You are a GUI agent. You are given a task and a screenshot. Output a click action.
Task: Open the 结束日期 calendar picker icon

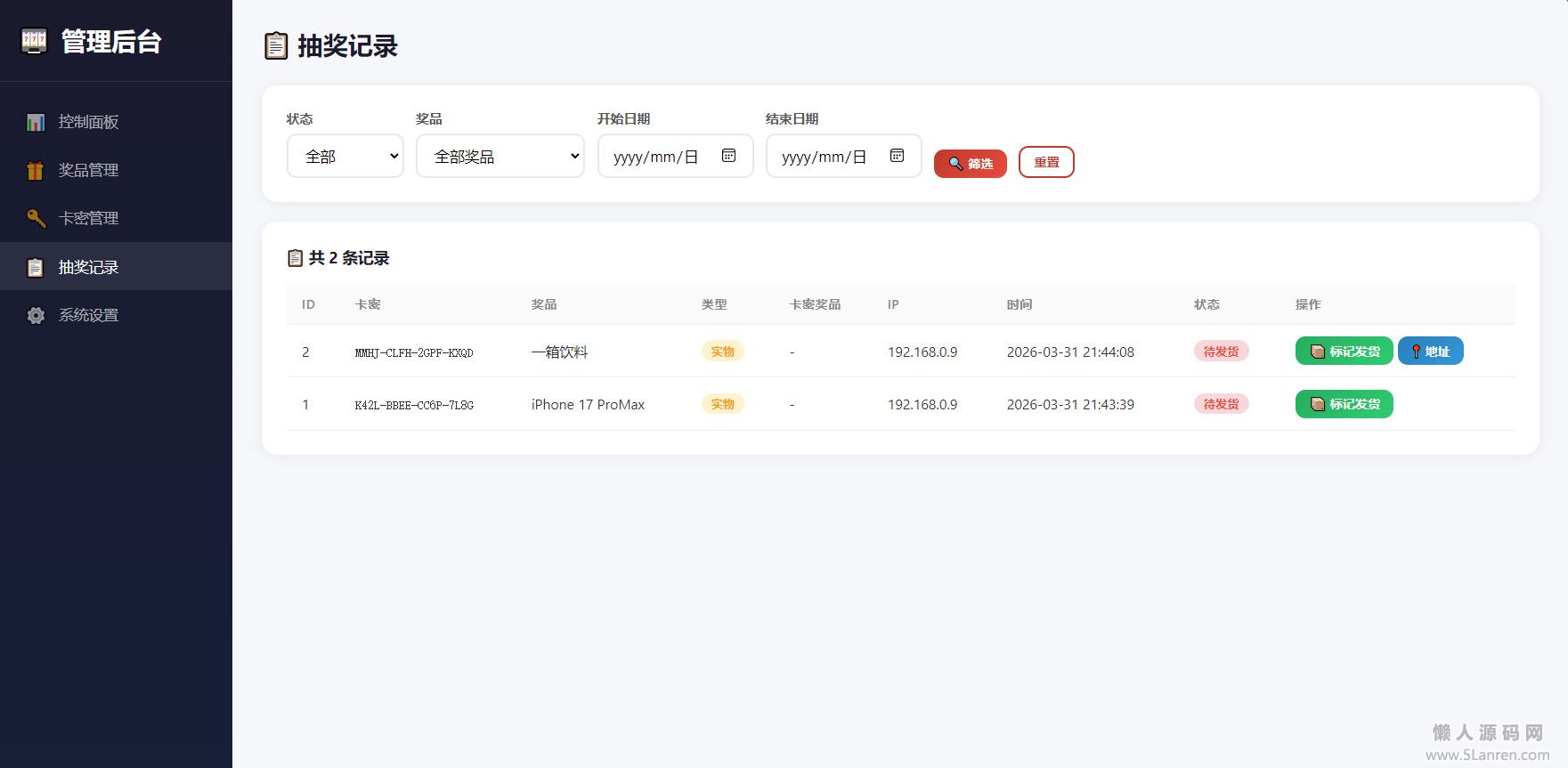897,156
